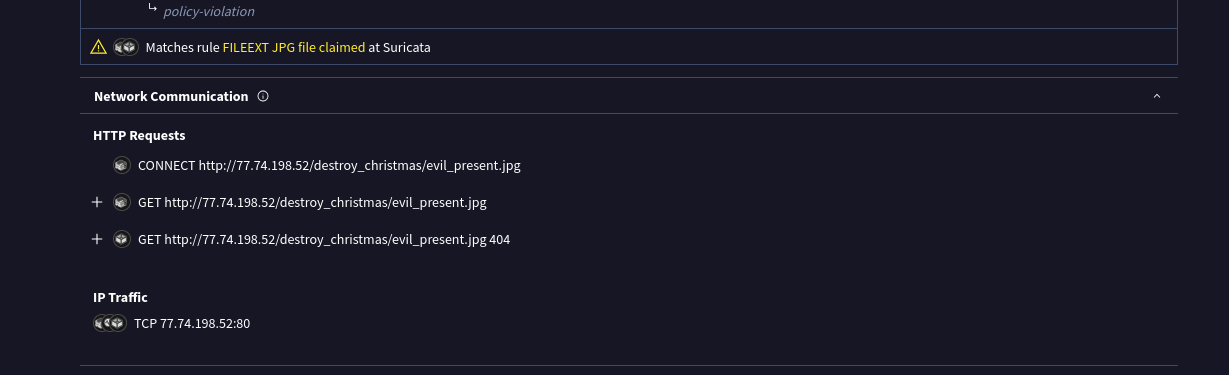The height and width of the screenshot is (375, 1229).
Task: Expand the GET request returning 404
Action: pyautogui.click(x=97, y=239)
